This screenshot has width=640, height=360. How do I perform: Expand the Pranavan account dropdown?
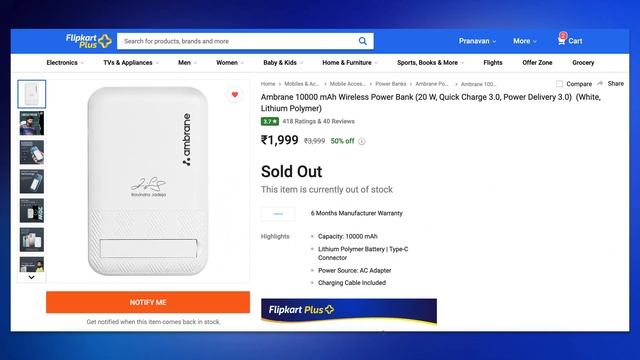[477, 41]
